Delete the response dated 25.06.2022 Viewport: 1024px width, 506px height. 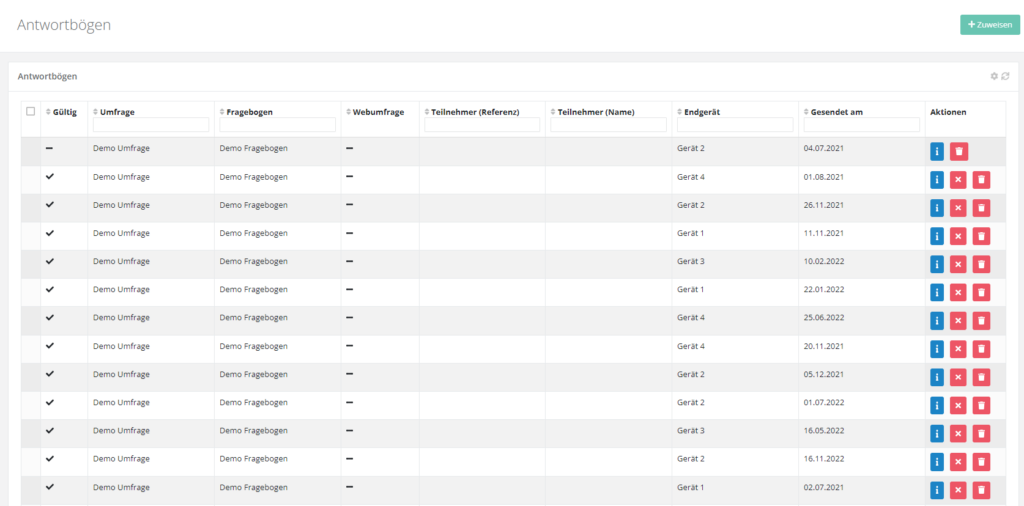coord(981,321)
